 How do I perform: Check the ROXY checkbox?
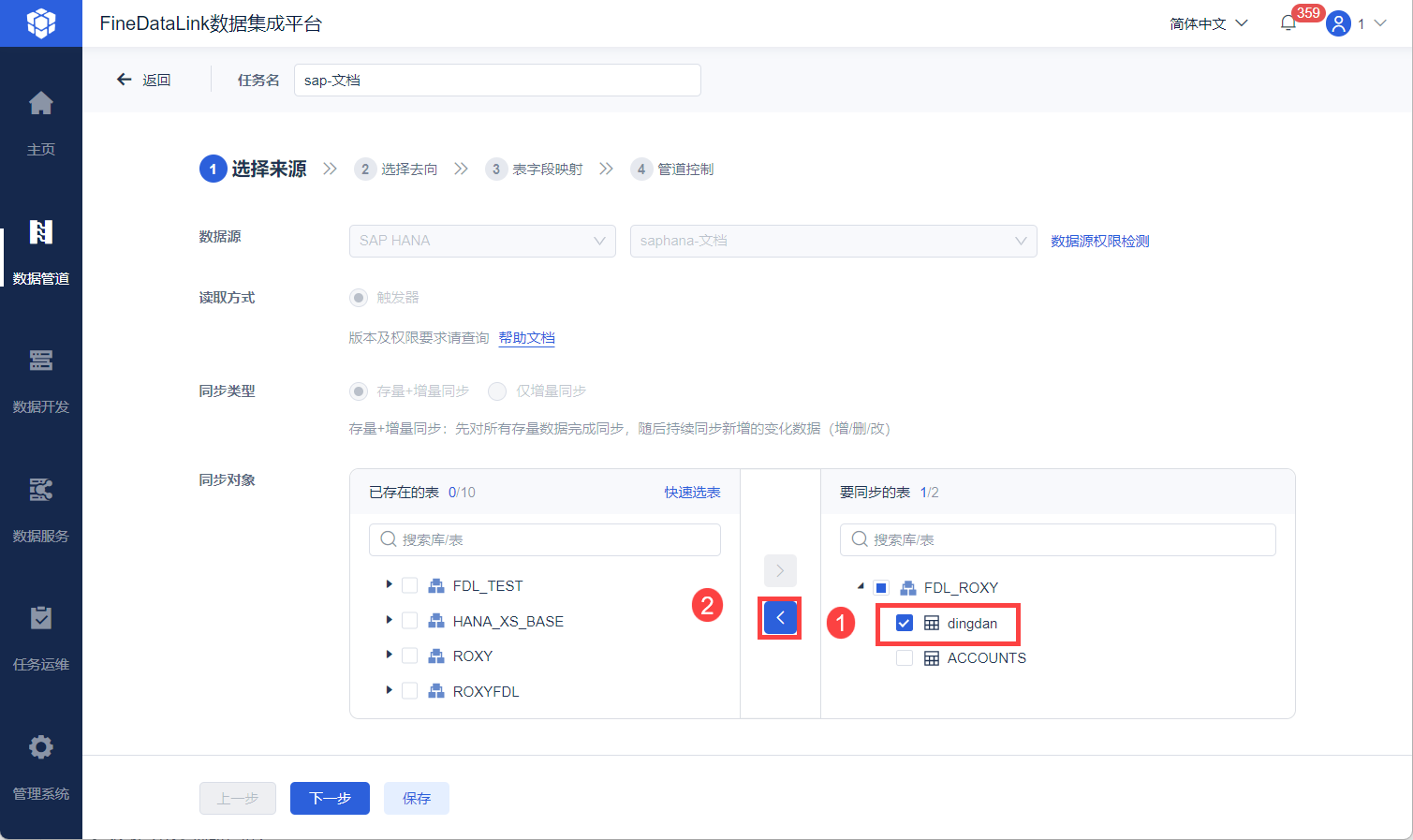click(409, 656)
